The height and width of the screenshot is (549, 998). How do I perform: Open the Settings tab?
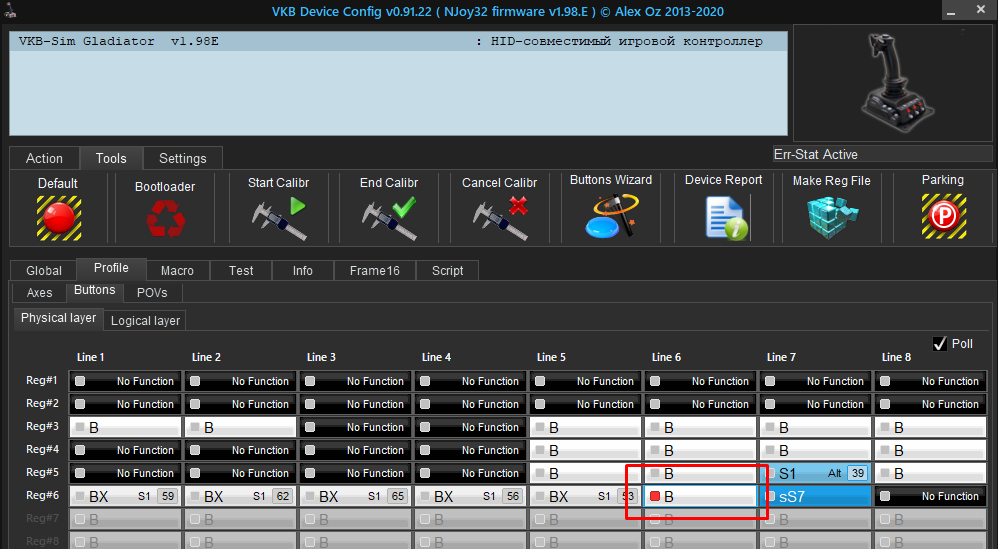[183, 158]
